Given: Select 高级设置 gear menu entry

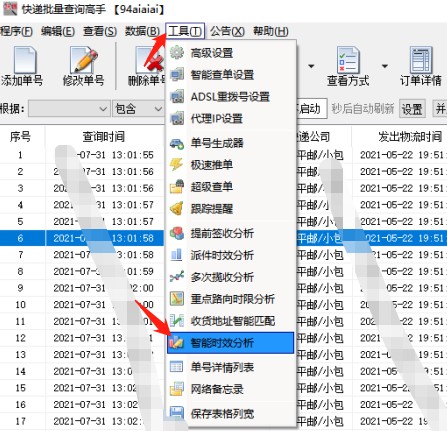Looking at the screenshot, I should pyautogui.click(x=230, y=53).
